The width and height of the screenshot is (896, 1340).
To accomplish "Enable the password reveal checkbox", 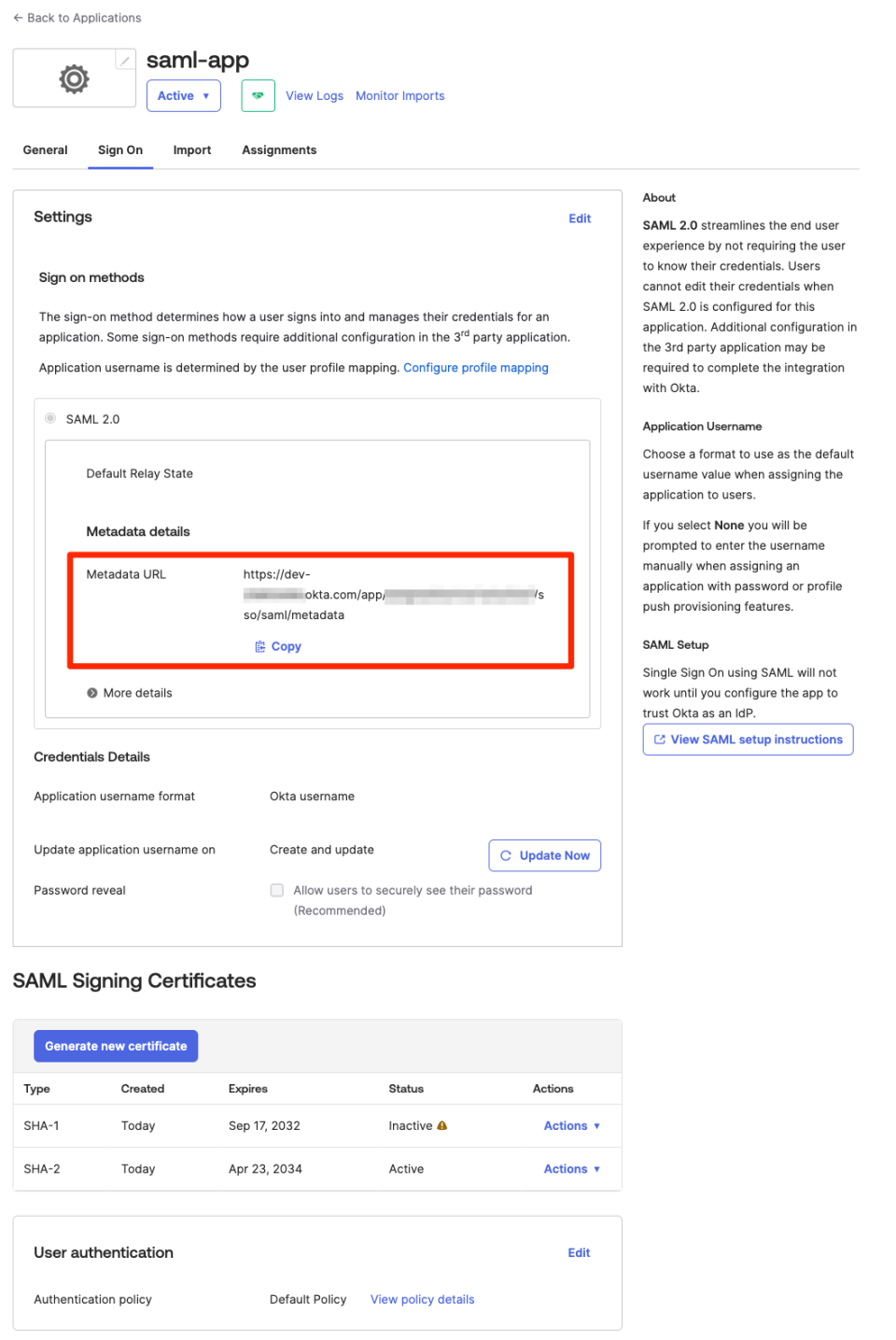I will pos(277,890).
